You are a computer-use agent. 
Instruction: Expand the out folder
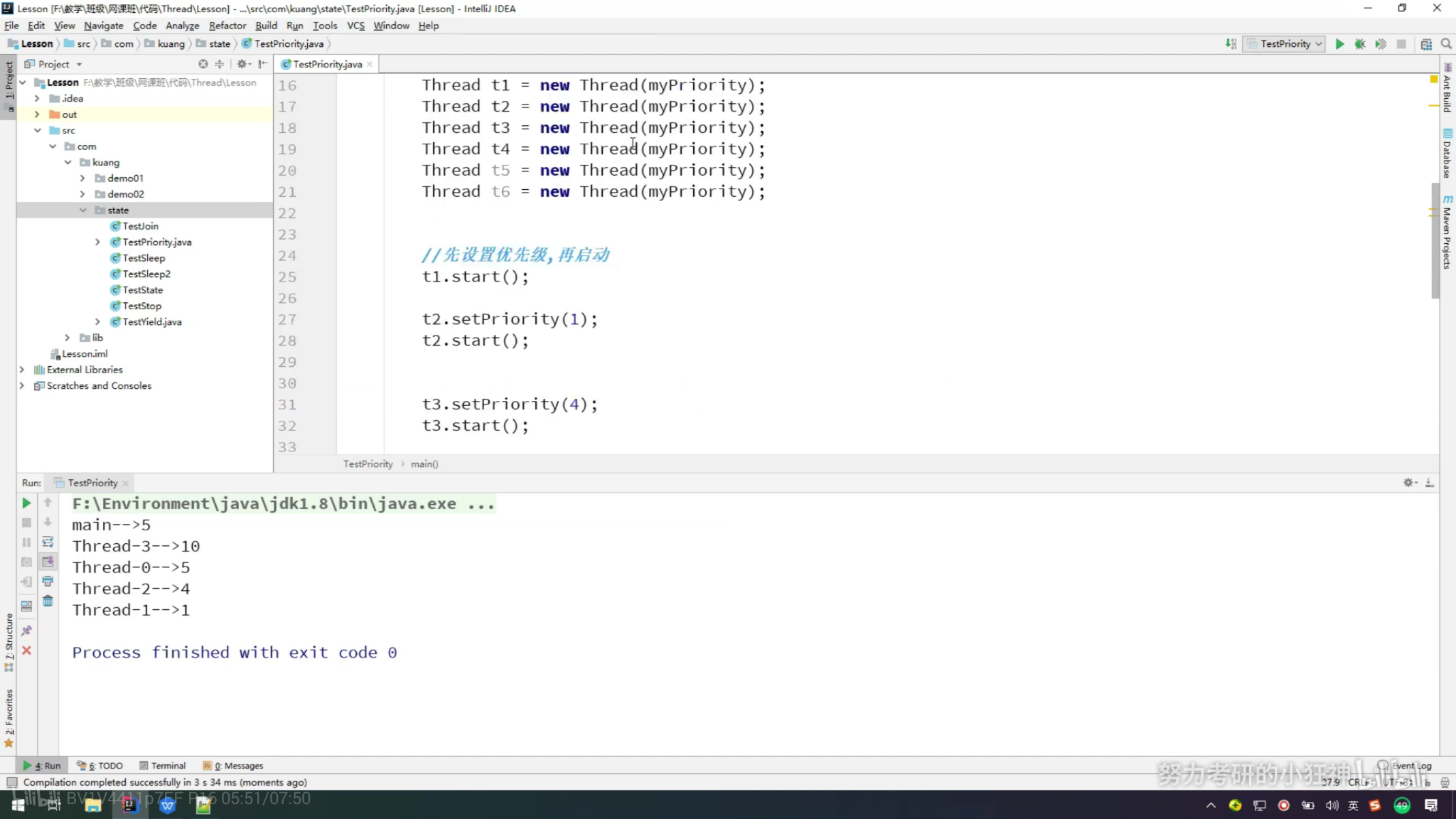pos(37,114)
